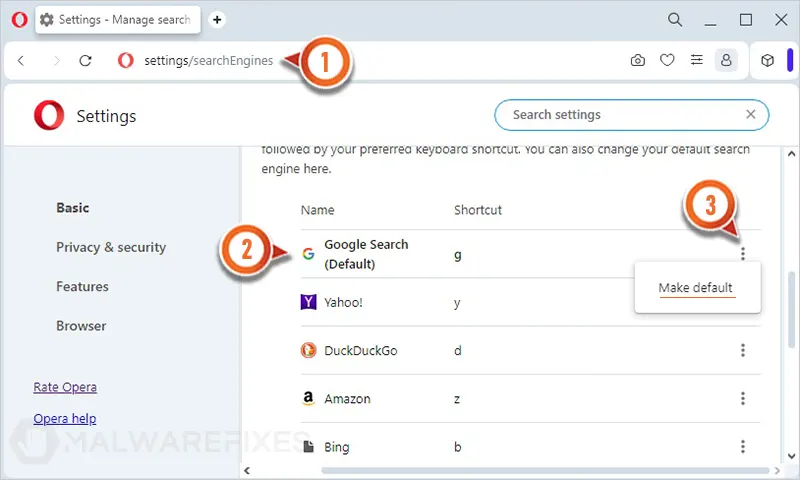Click the Yahoo! logo icon
Screen dimensions: 800x480
(308, 302)
